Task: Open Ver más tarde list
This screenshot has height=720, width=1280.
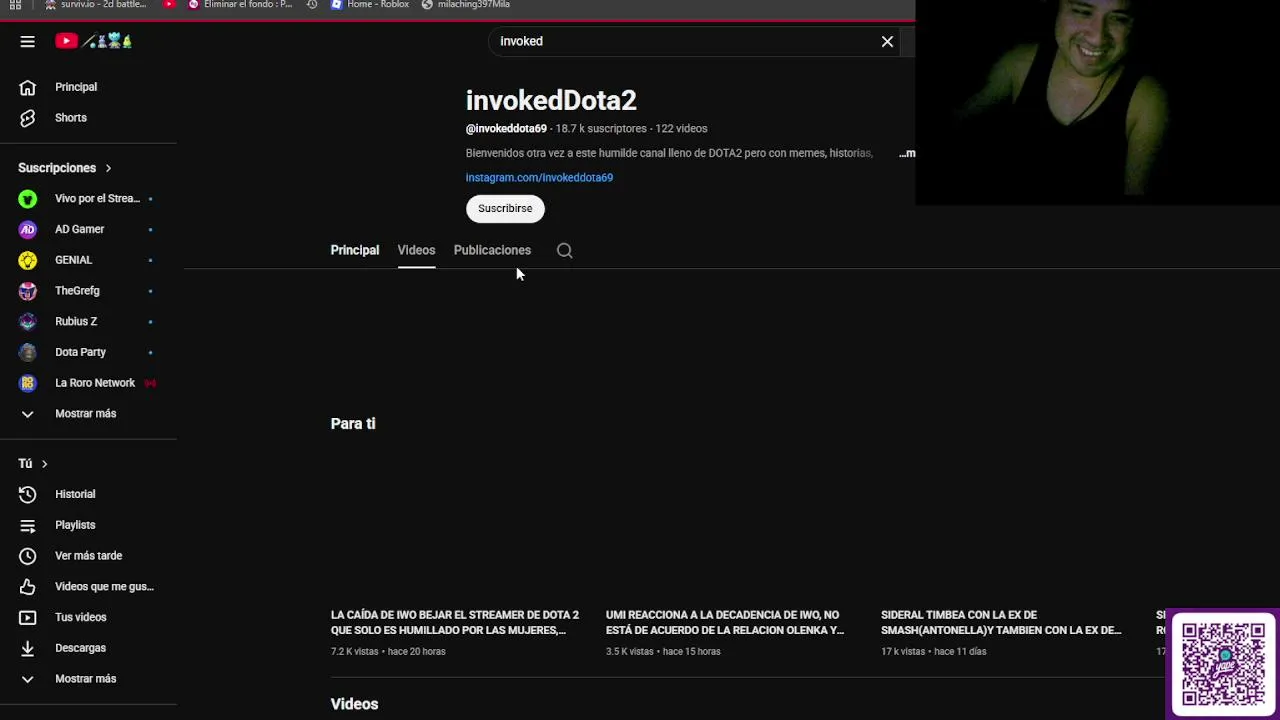Action: point(88,556)
